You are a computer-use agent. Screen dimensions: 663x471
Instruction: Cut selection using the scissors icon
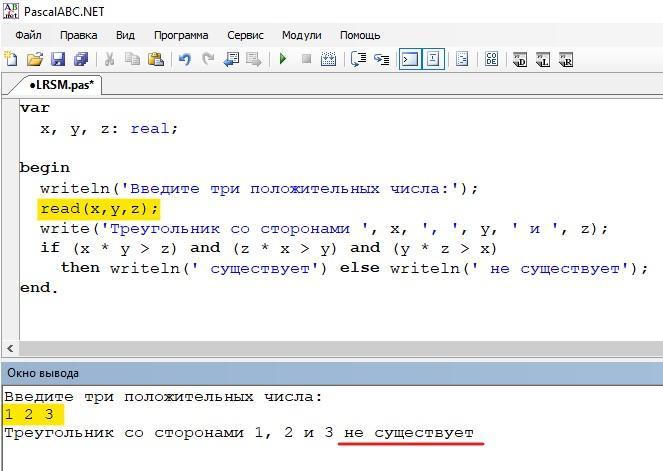click(109, 59)
